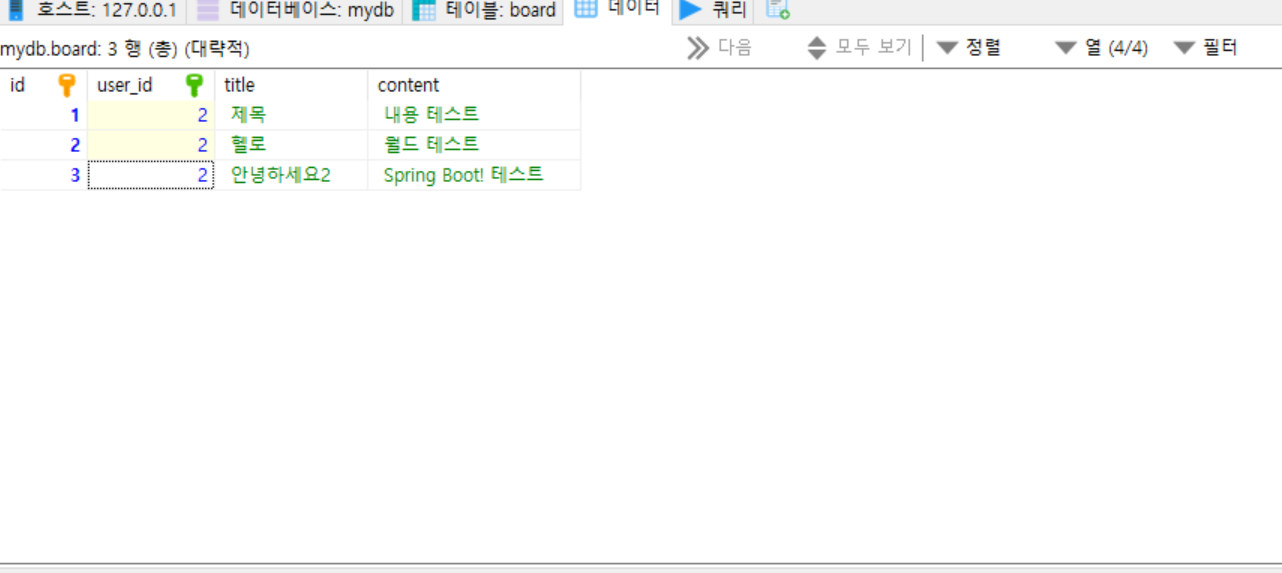This screenshot has height=573, width=1282.
Task: Click the content column header
Action: [x=474, y=85]
